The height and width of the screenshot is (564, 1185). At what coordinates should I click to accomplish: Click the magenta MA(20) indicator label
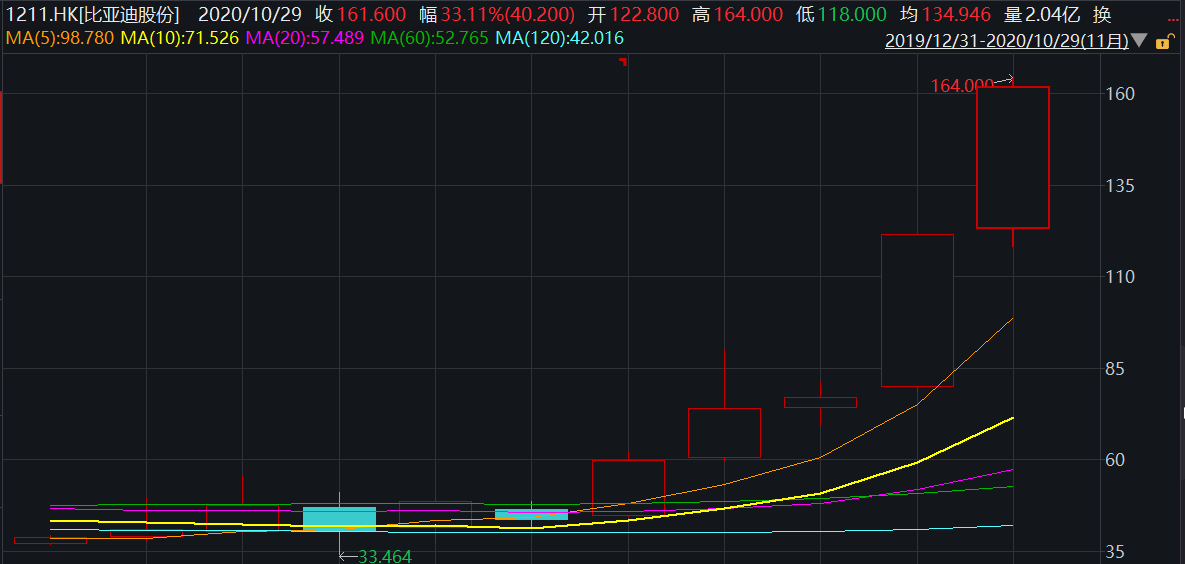pos(304,39)
